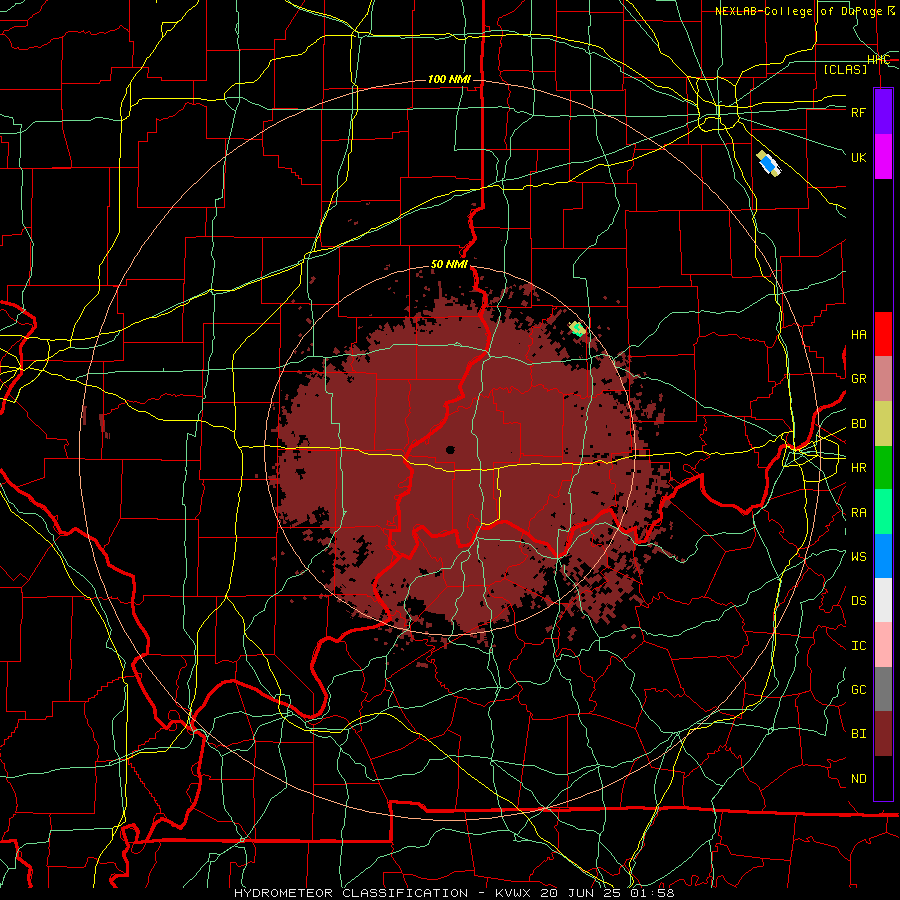Click the DS white legend swatch
Viewport: 900px width, 900px height.
click(x=883, y=600)
